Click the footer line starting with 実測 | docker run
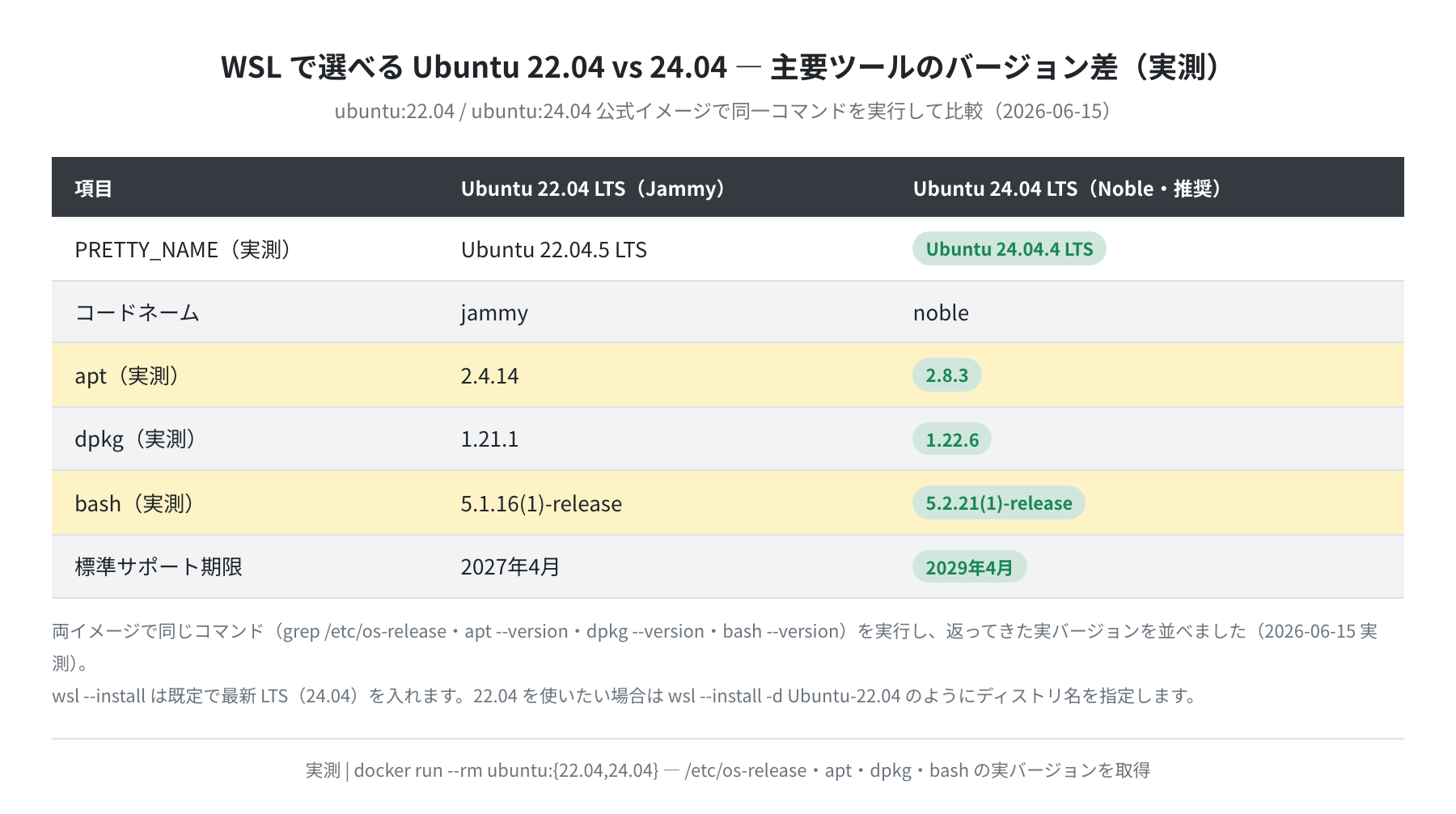Viewport: 1456px width, 814px height. pos(727,770)
